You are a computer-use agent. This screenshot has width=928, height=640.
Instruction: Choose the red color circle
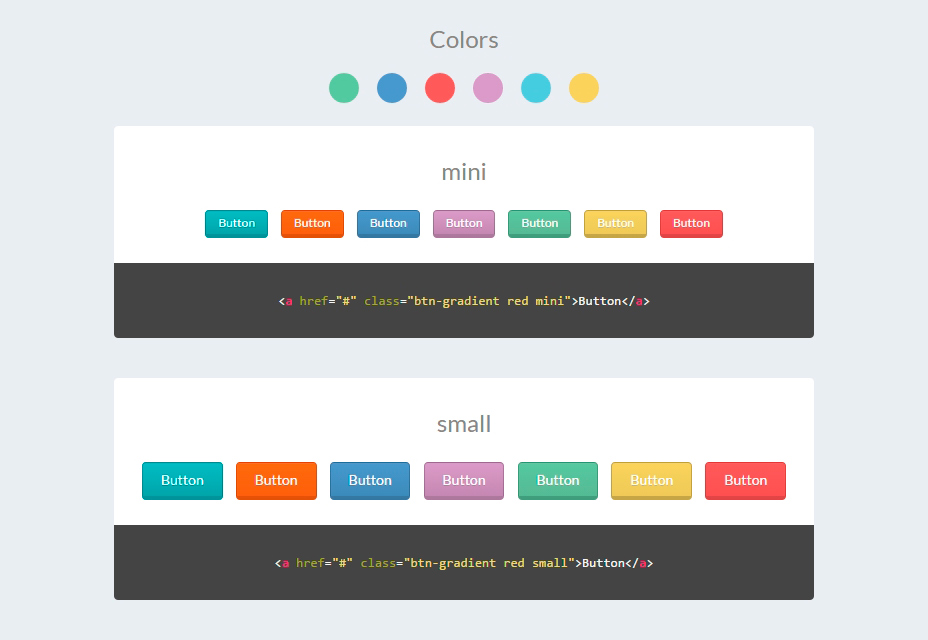(x=440, y=88)
